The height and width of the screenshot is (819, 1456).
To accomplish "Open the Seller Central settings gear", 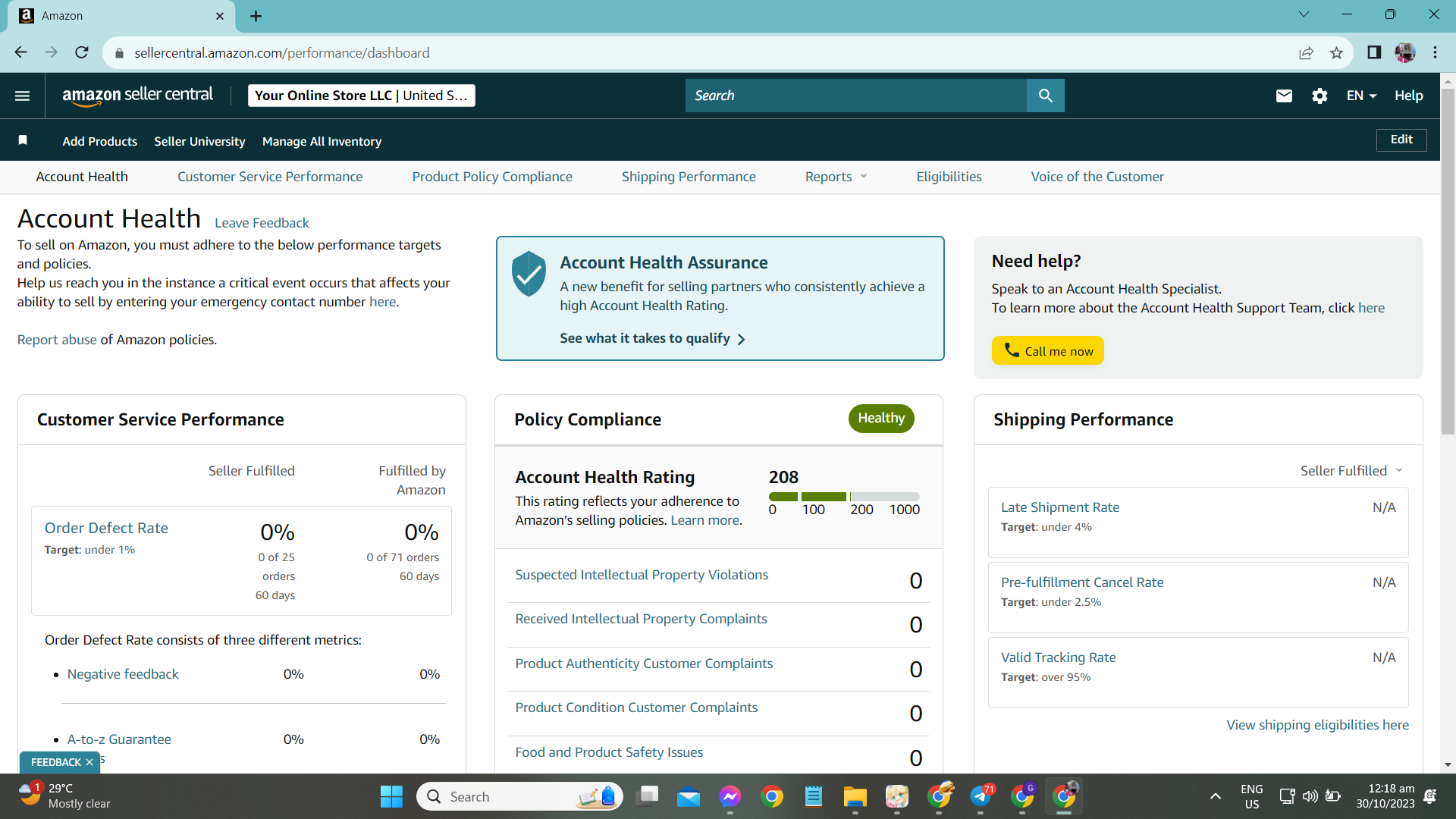I will pyautogui.click(x=1319, y=96).
